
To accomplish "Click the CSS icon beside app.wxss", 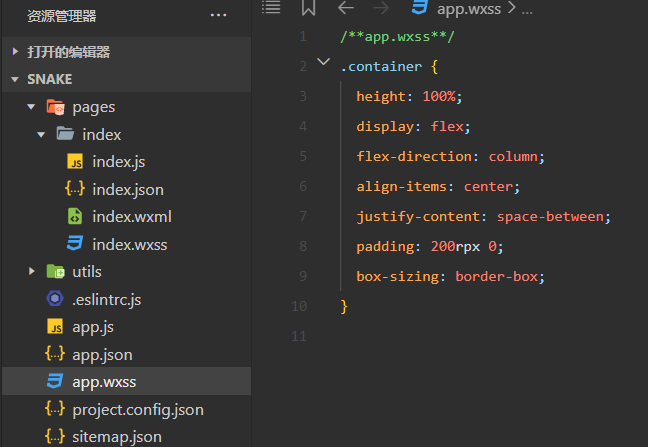I will 55,381.
